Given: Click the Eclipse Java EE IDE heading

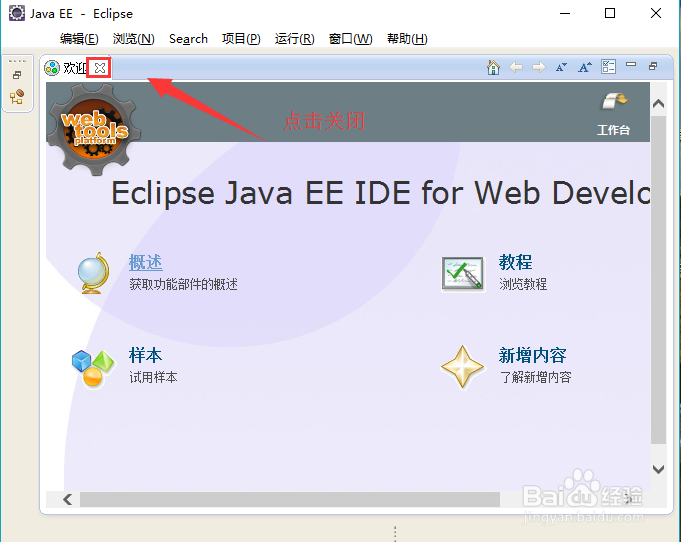Looking at the screenshot, I should click(381, 193).
